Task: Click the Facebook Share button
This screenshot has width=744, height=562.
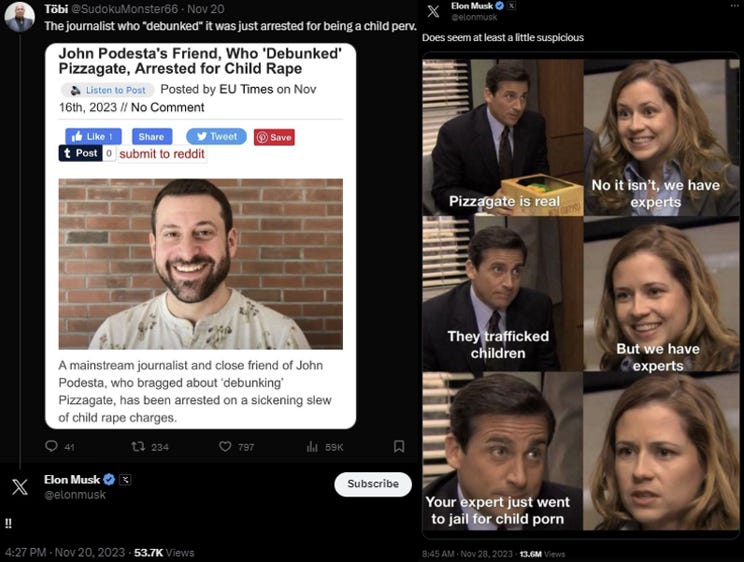Action: (152, 137)
